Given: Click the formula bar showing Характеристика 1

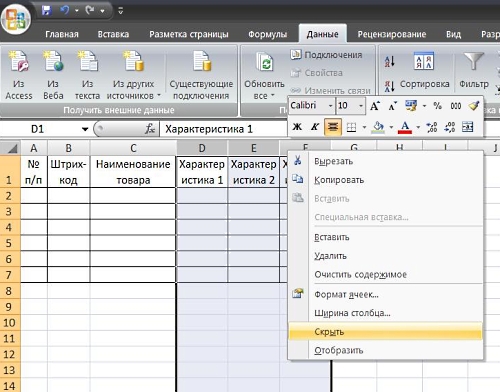Looking at the screenshot, I should click(x=223, y=129).
